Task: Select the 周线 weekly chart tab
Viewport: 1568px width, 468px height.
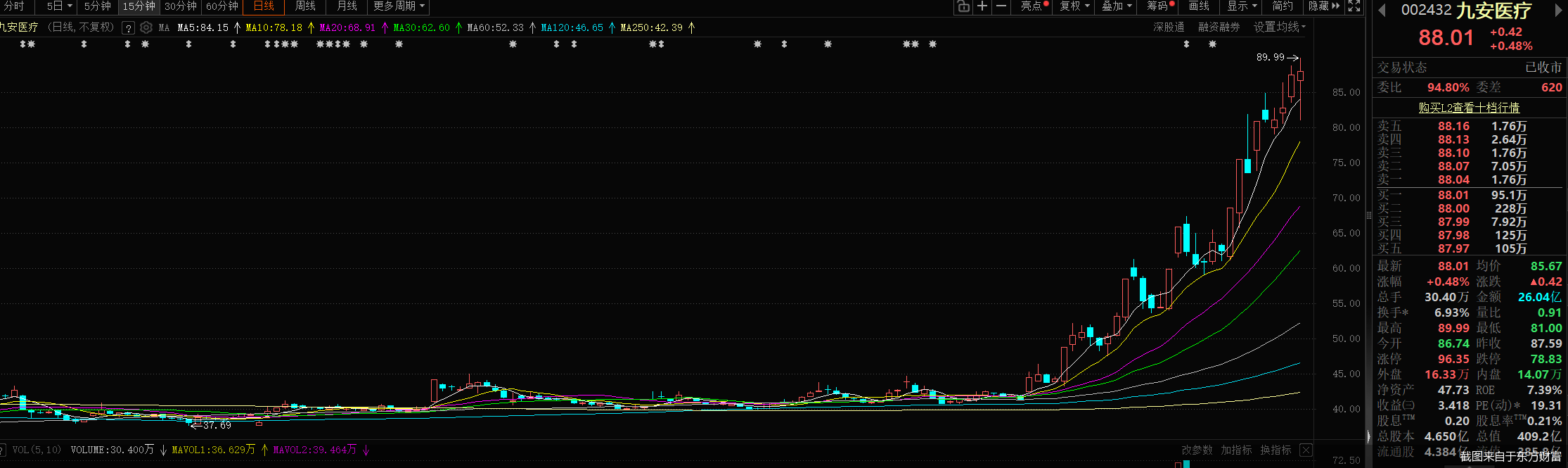Action: coord(305,6)
